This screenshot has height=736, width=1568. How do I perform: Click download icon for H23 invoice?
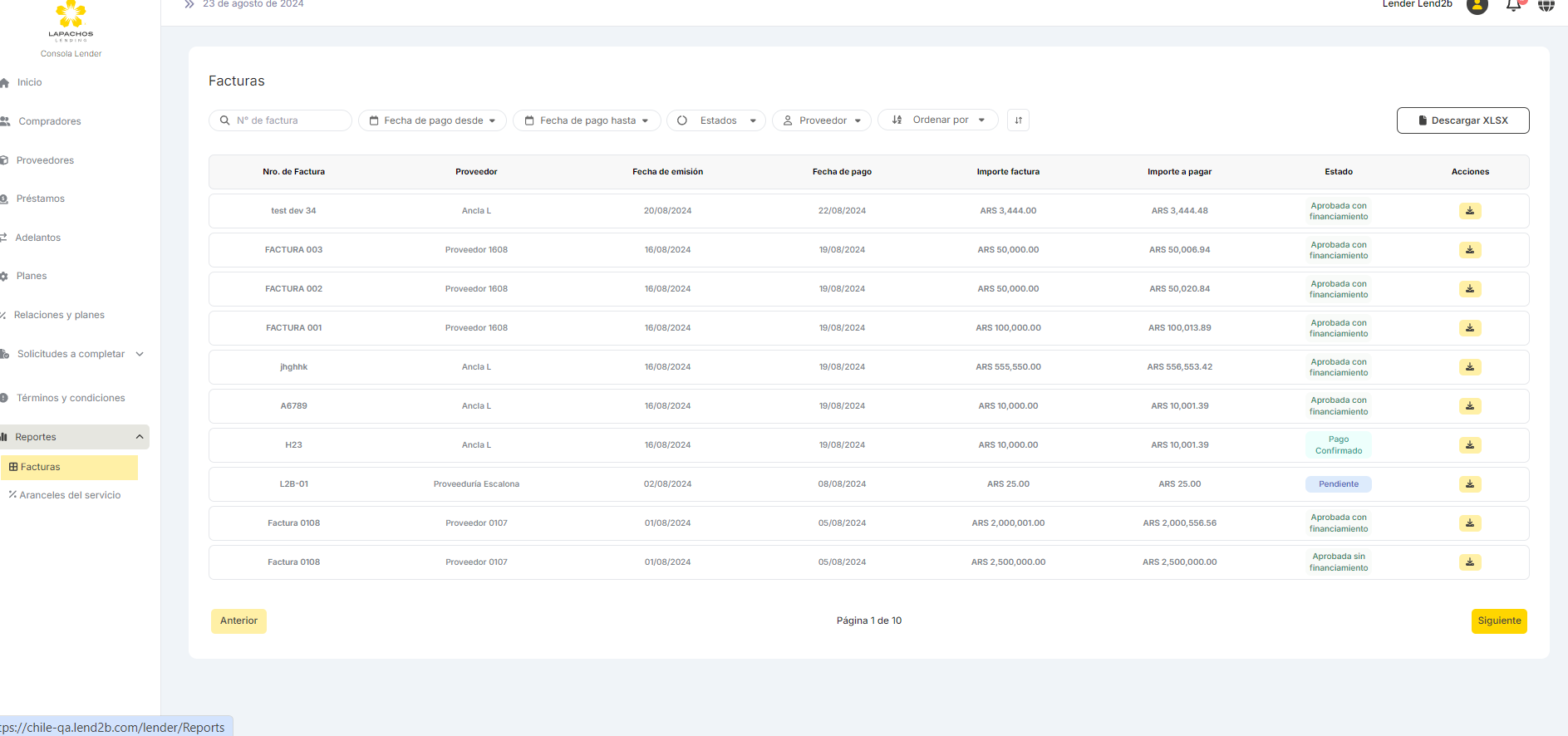[1469, 445]
